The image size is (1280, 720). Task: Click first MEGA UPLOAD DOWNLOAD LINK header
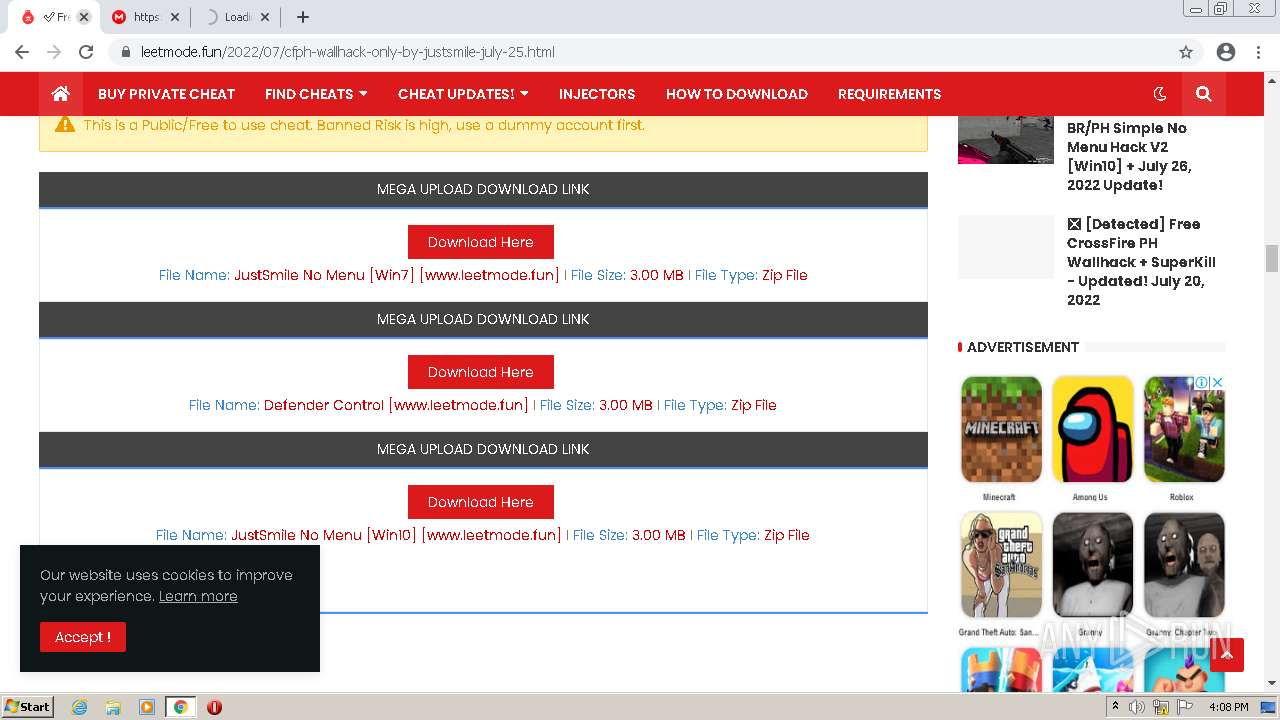click(483, 189)
